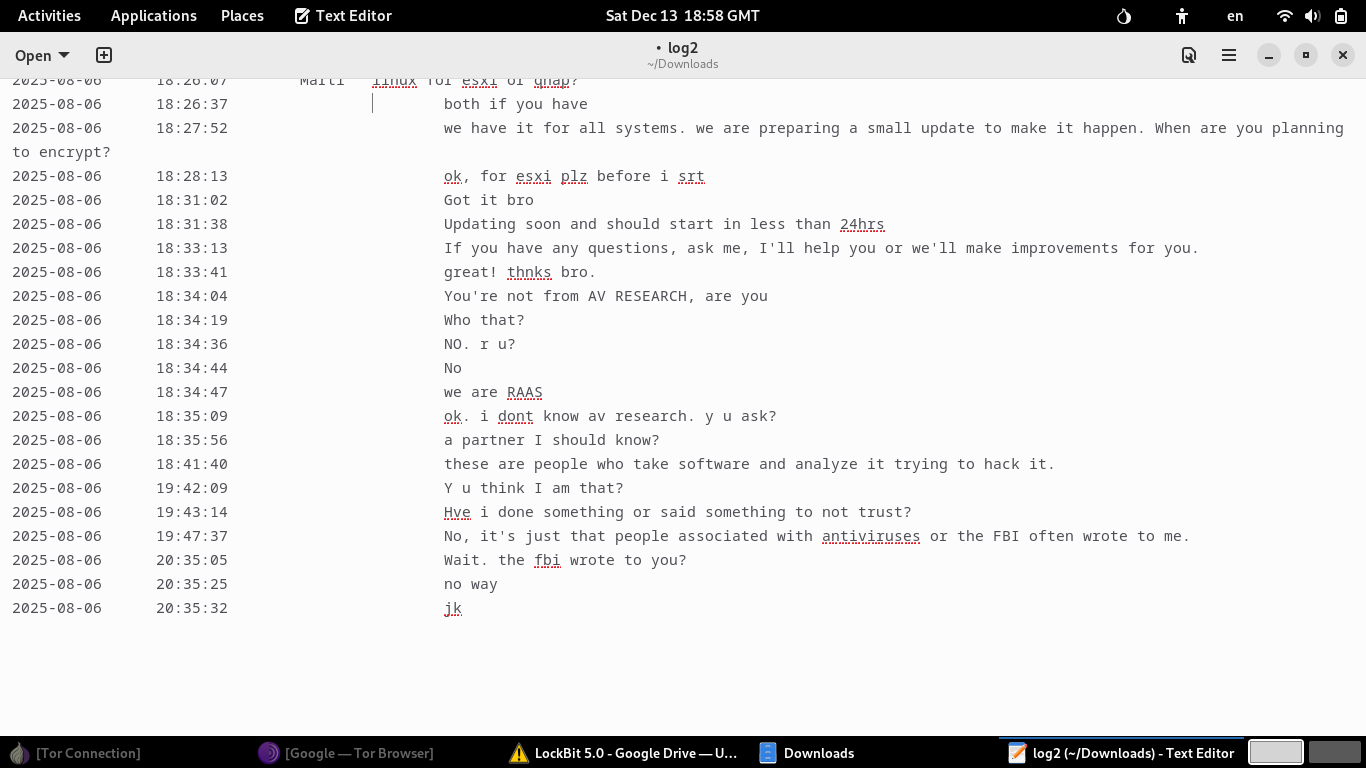Open the 'en' keyboard layout selector
The image size is (1366, 768).
(1235, 15)
